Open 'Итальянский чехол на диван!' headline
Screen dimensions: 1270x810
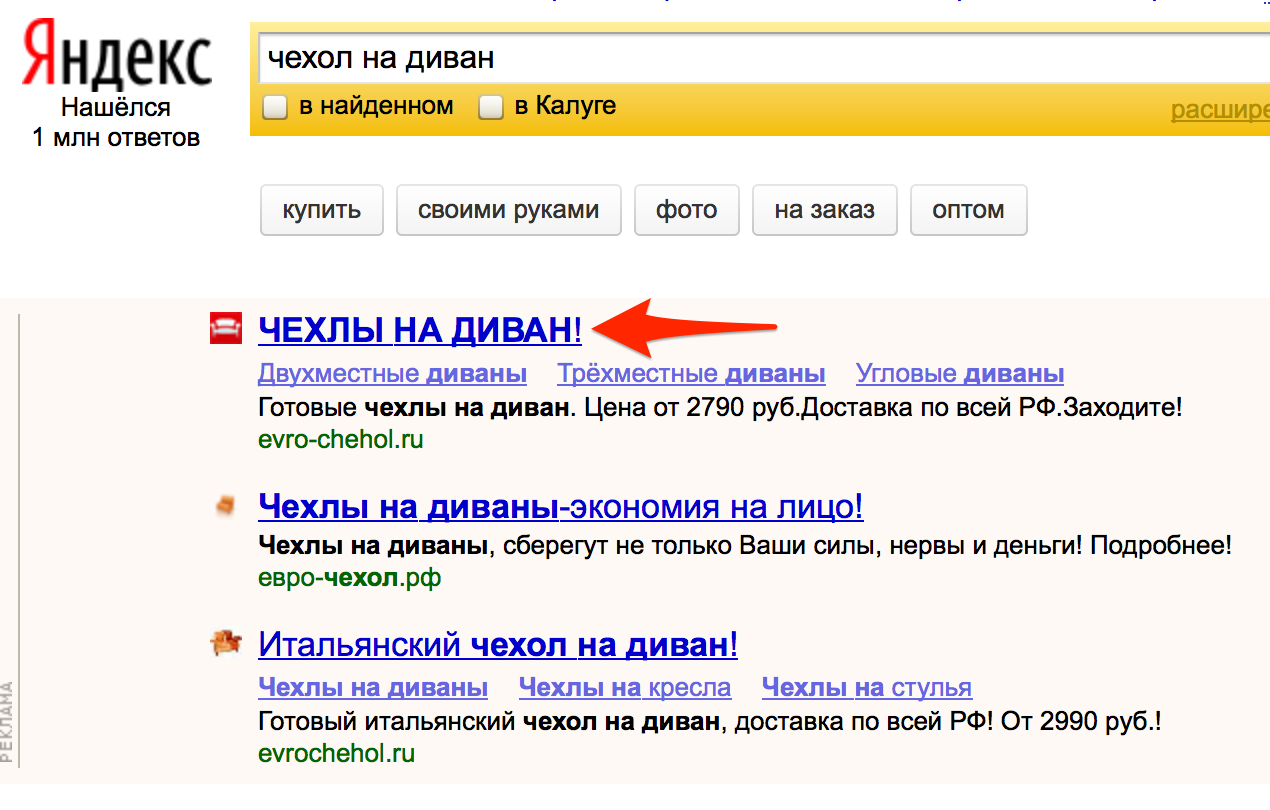point(498,644)
